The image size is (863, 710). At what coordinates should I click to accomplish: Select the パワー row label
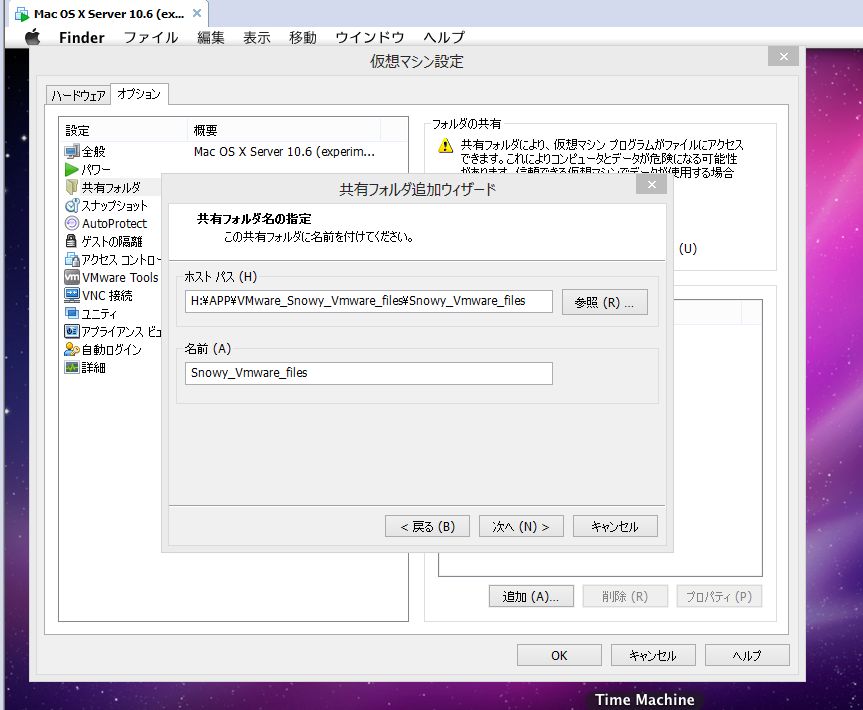click(96, 170)
